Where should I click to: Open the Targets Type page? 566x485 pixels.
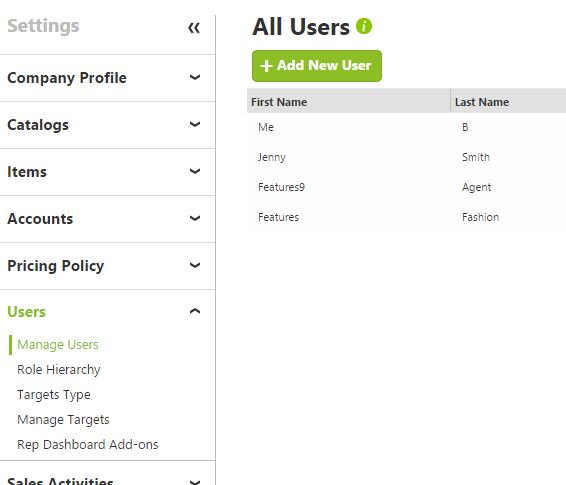click(x=54, y=395)
